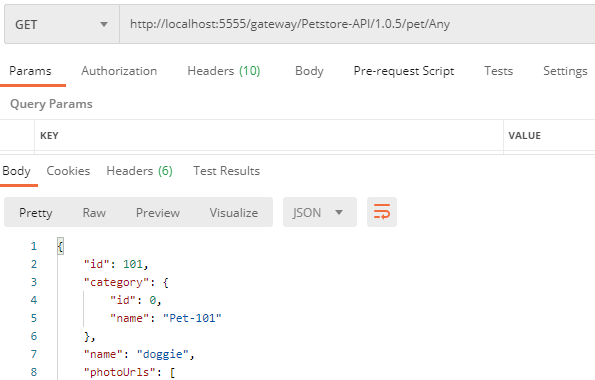Viewport: 595px width, 380px height.
Task: Open the Authorization tab
Action: click(119, 71)
